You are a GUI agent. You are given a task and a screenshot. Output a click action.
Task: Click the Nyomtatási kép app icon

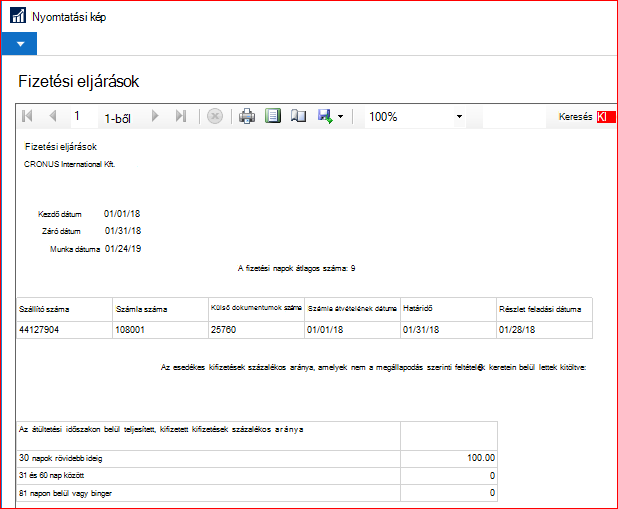click(x=18, y=15)
